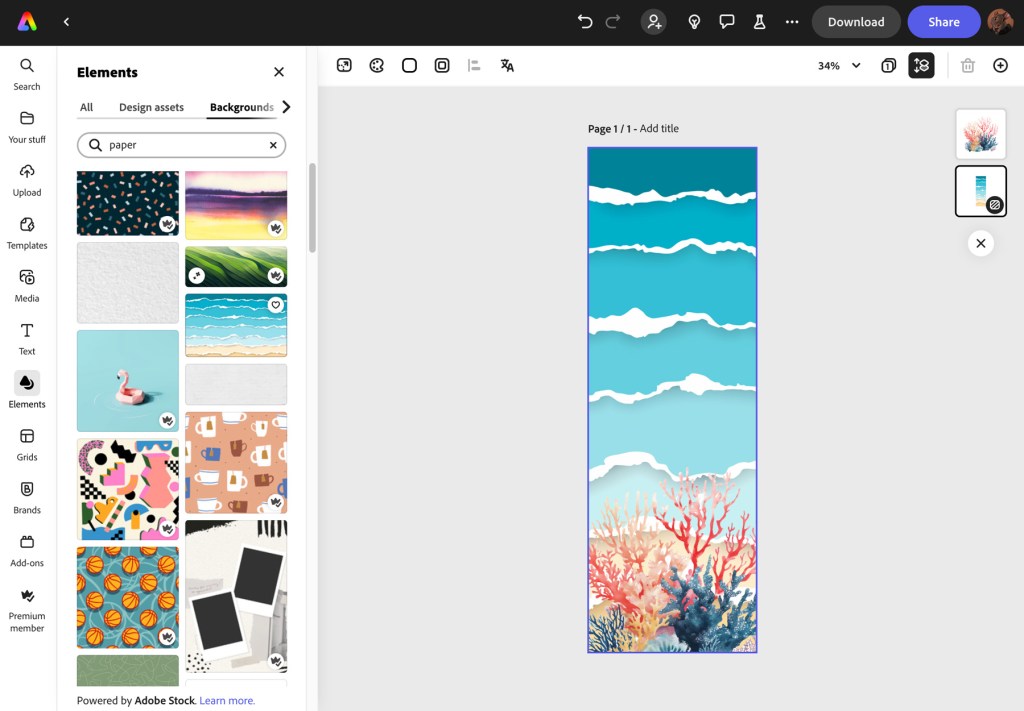Open the Learn more link
Viewport: 1024px width, 711px height.
click(x=227, y=701)
